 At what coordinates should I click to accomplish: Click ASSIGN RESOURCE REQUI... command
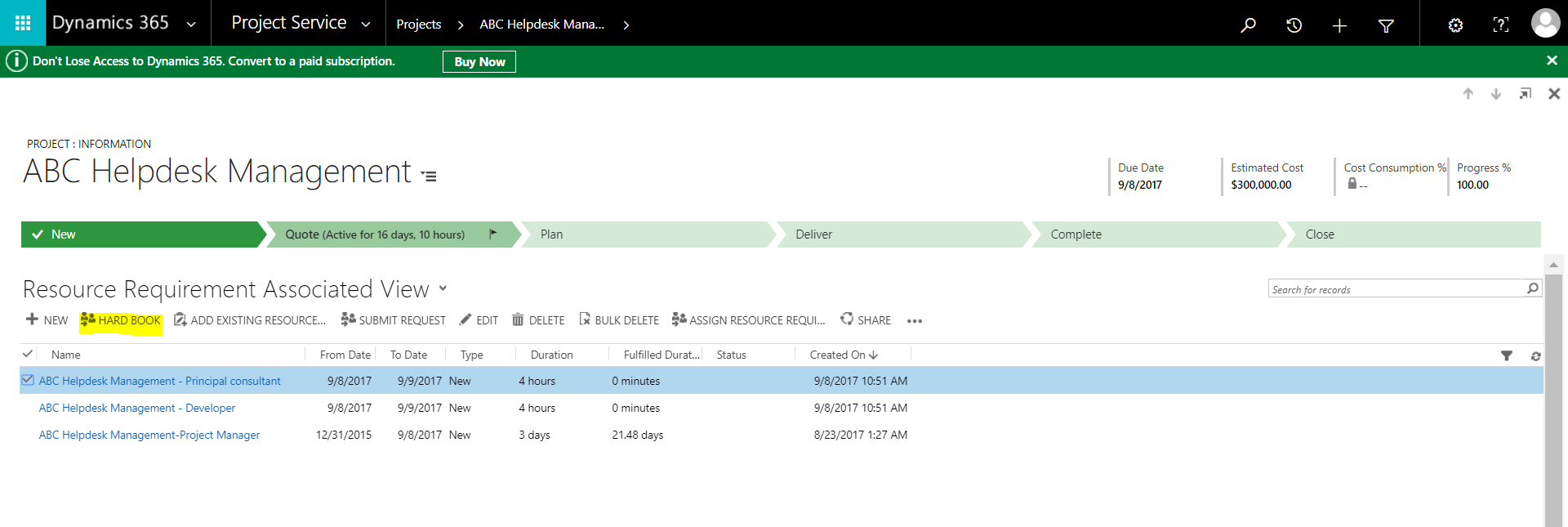(x=749, y=320)
